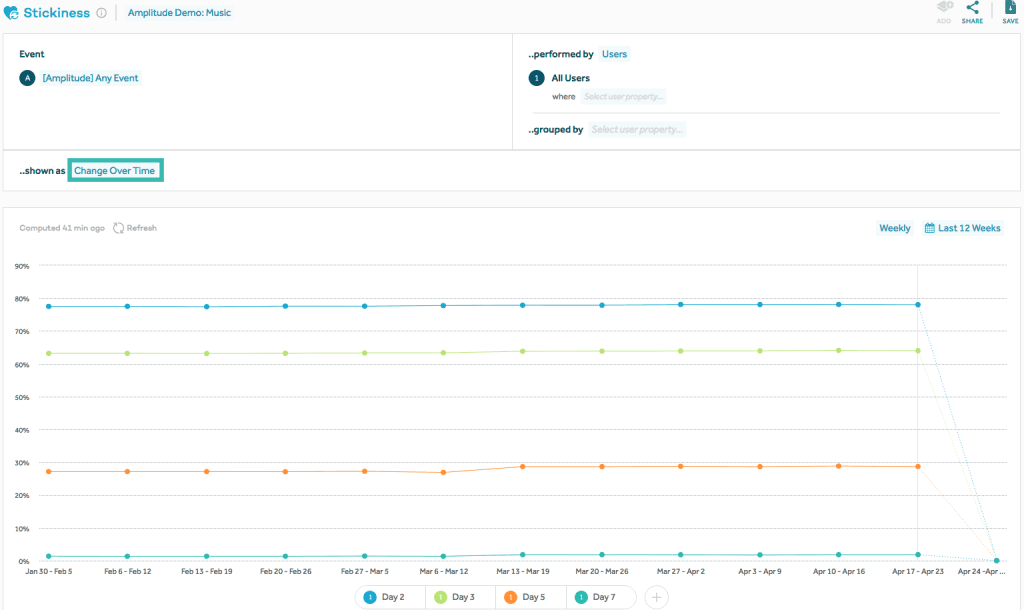Click the where user property input field
Screen dimensions: 1024x610
624,97
